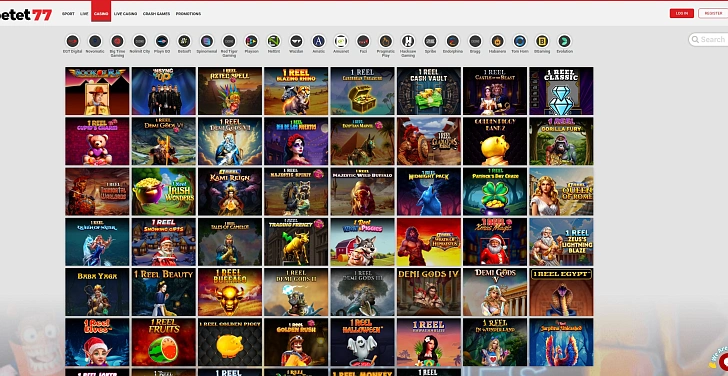Open 1 Reel Irish Wonders game
This screenshot has width=728, height=376.
point(163,191)
